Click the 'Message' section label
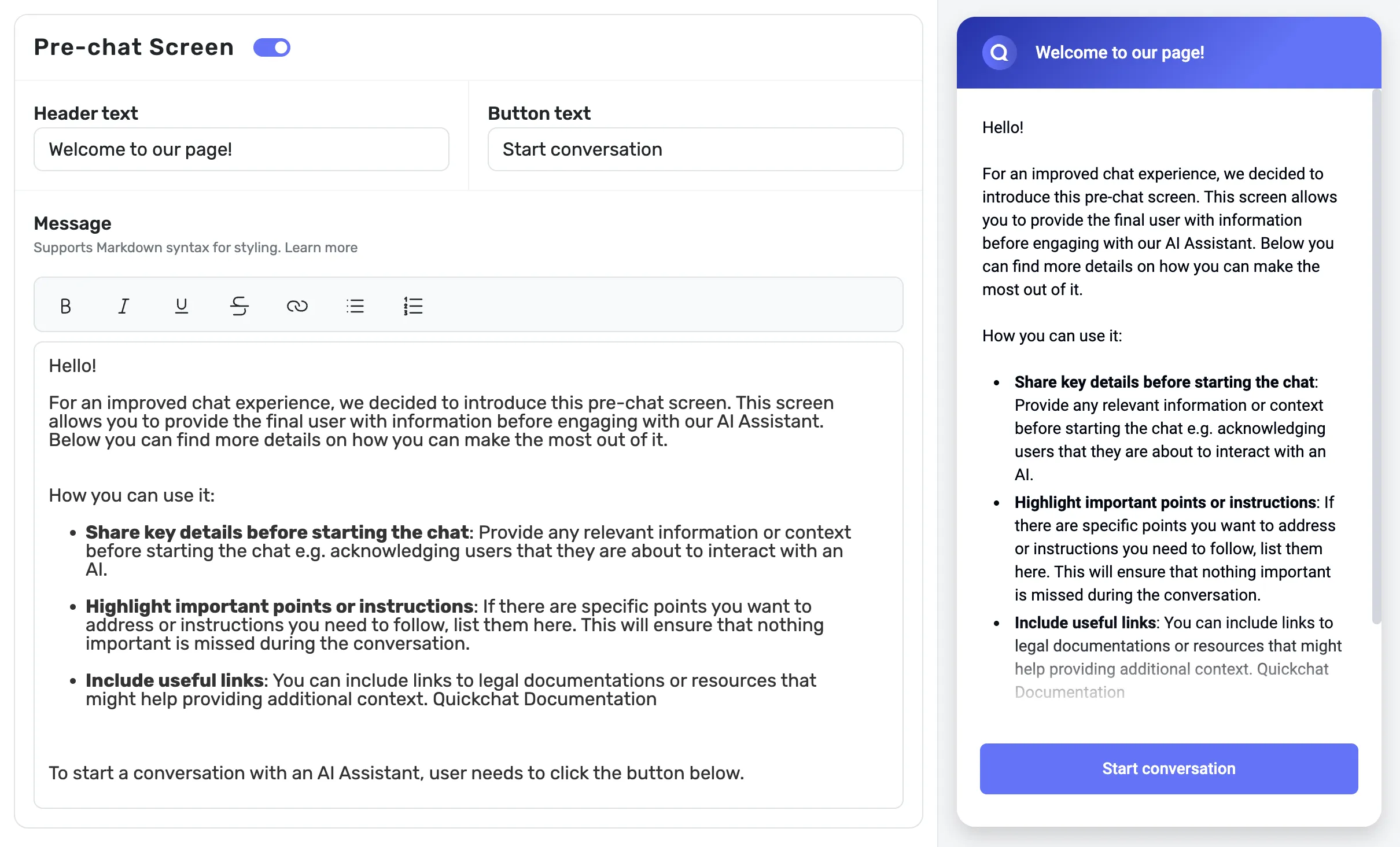The width and height of the screenshot is (1400, 847). 72,223
